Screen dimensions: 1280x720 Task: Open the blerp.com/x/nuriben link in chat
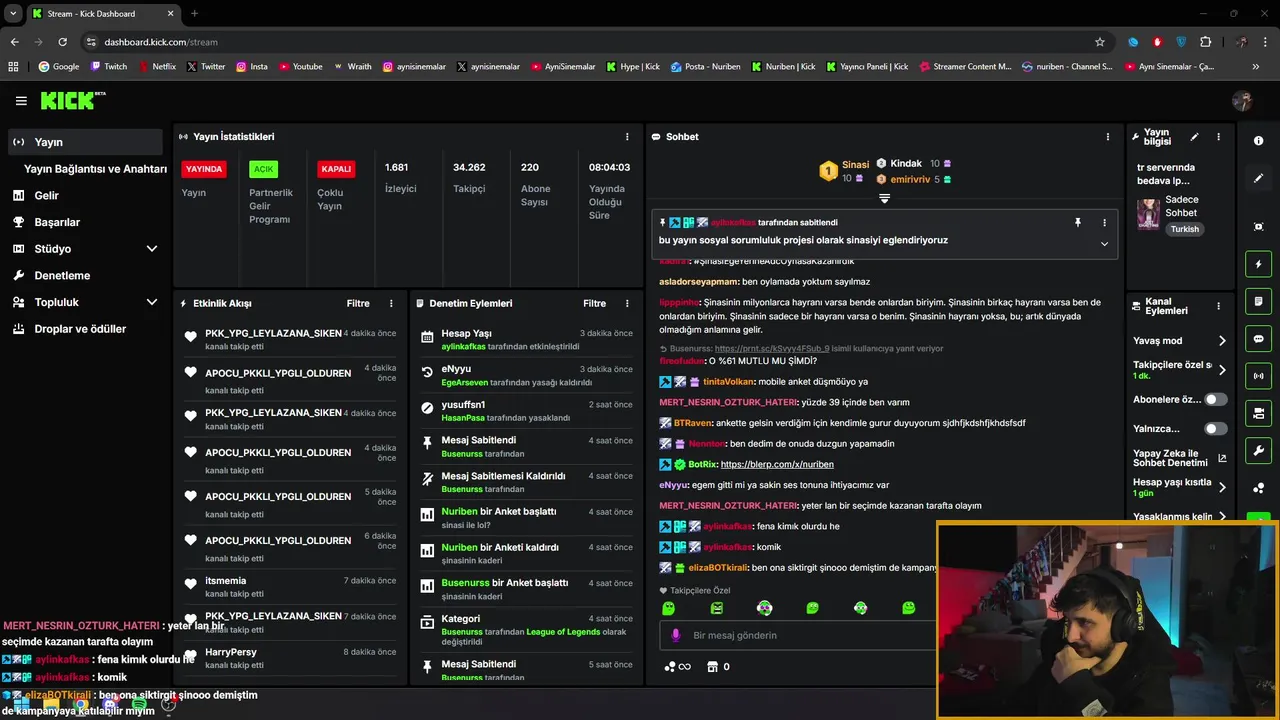[776, 464]
